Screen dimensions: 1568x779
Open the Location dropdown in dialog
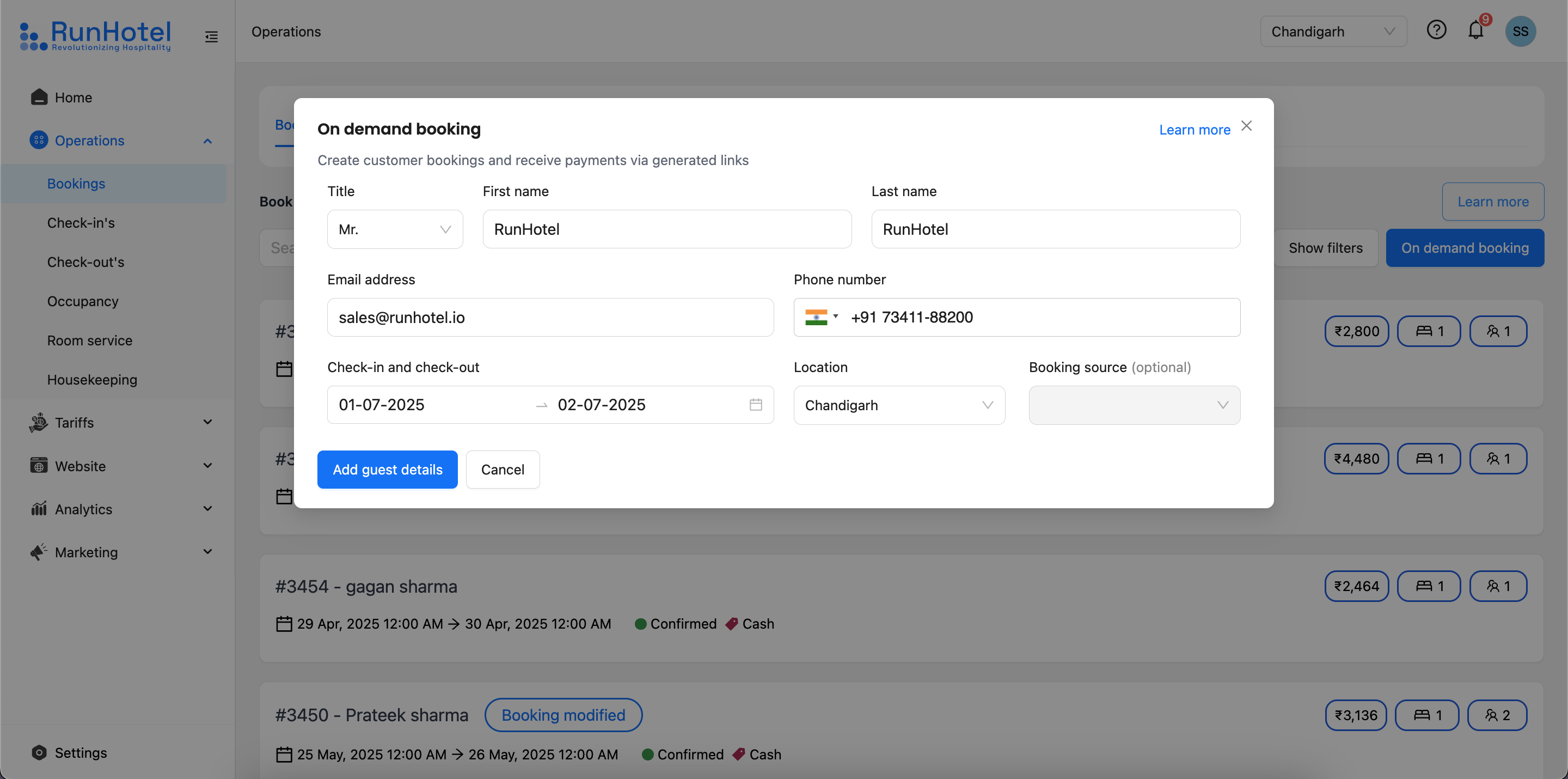click(x=899, y=405)
